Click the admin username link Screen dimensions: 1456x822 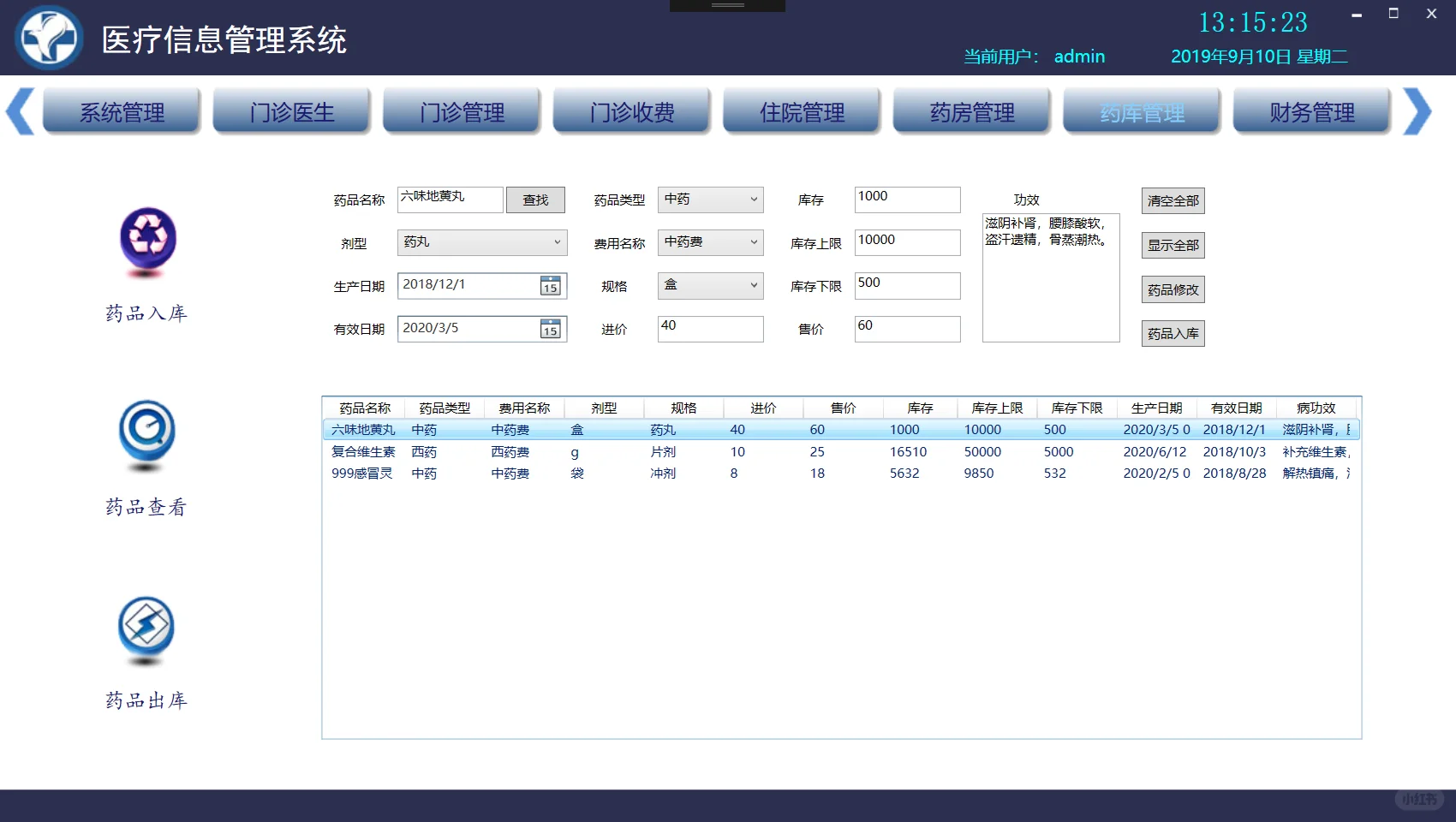pos(1080,57)
